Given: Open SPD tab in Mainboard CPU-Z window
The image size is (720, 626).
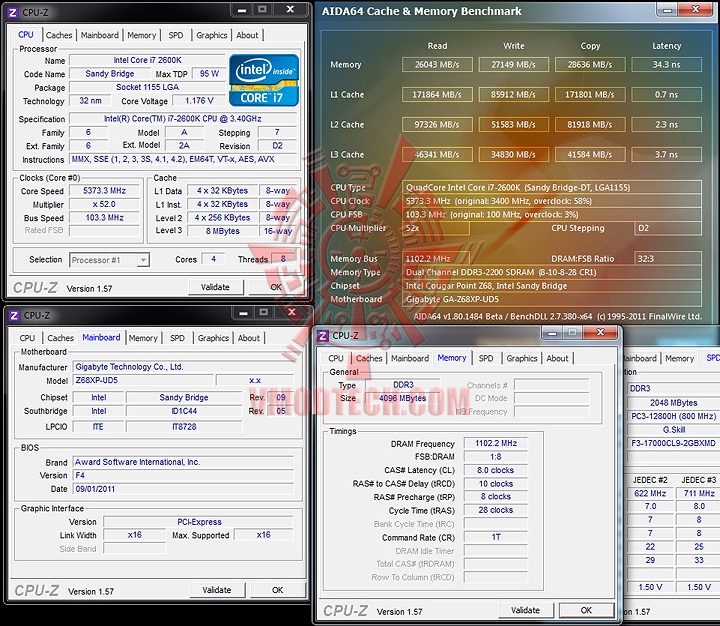Looking at the screenshot, I should click(177, 338).
